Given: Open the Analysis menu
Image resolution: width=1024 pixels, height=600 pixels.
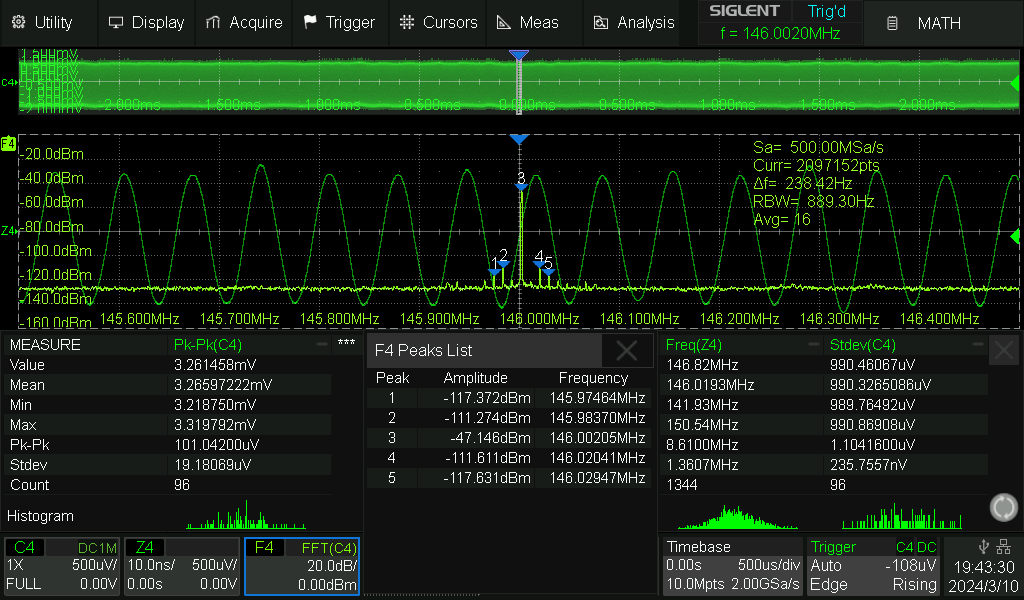Looking at the screenshot, I should 634,22.
